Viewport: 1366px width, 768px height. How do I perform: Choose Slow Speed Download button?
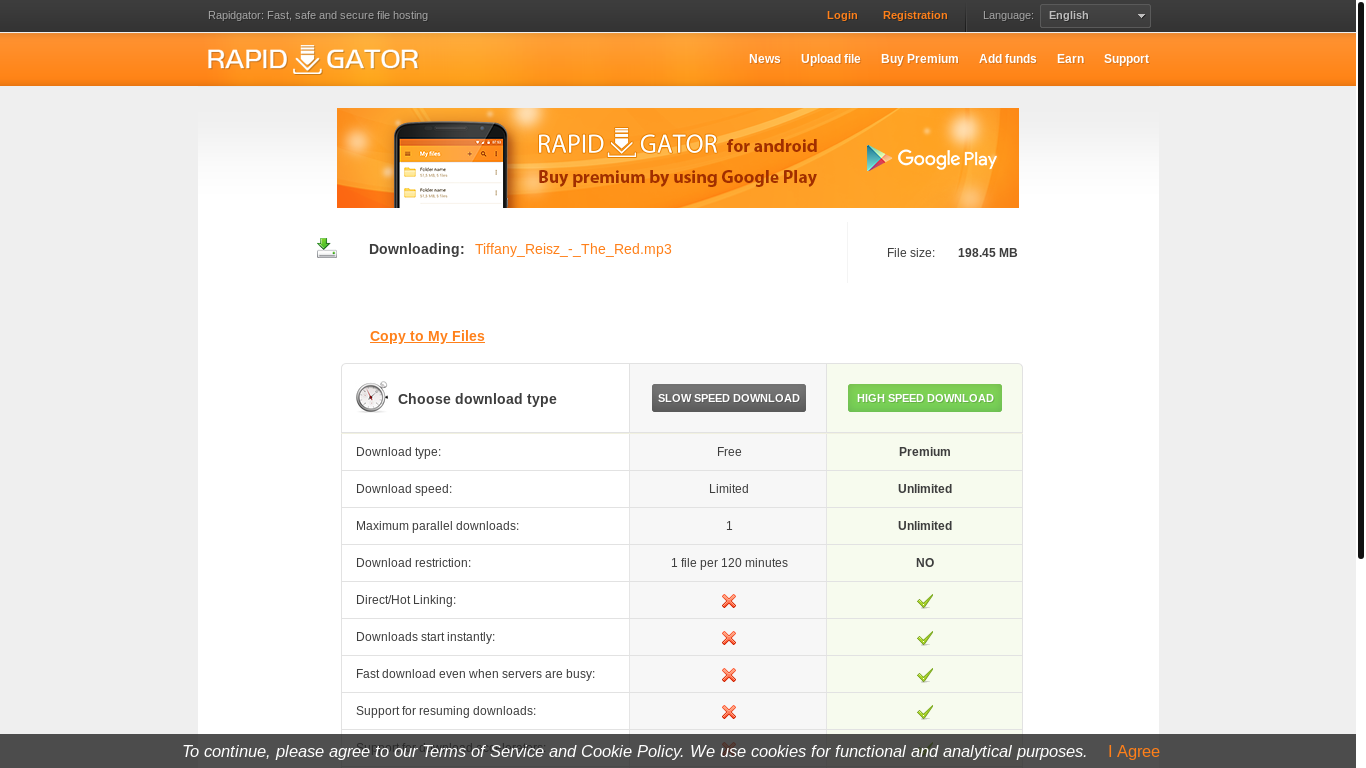[729, 398]
